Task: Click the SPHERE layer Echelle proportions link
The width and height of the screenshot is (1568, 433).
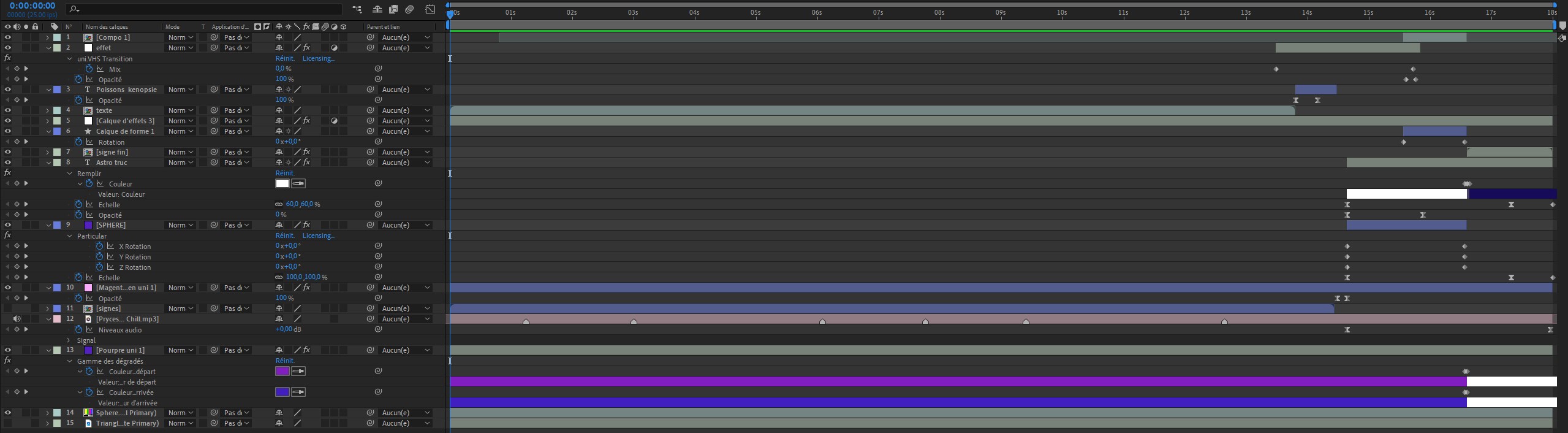Action: [279, 277]
